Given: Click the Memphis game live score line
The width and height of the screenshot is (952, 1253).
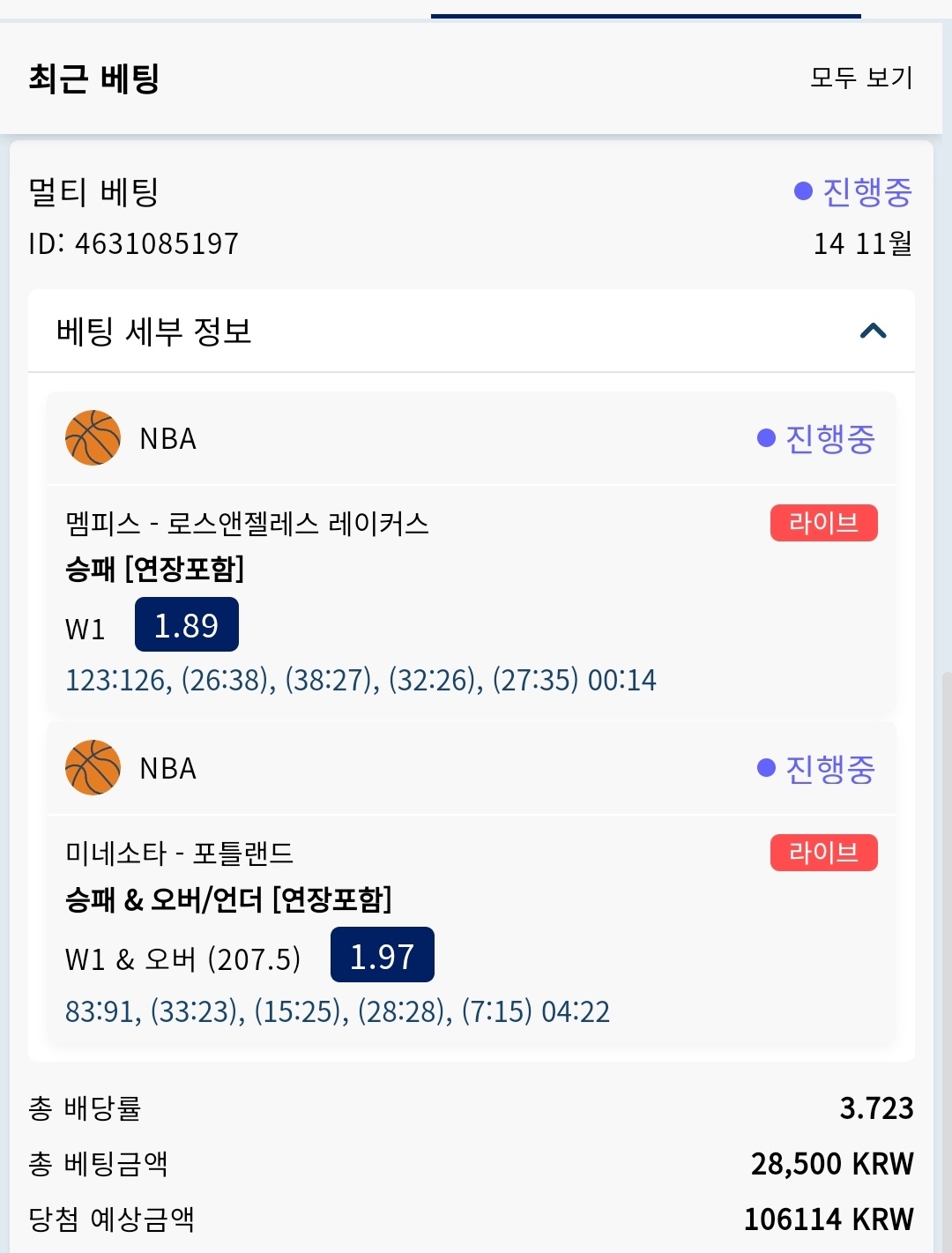Looking at the screenshot, I should pyautogui.click(x=361, y=680).
